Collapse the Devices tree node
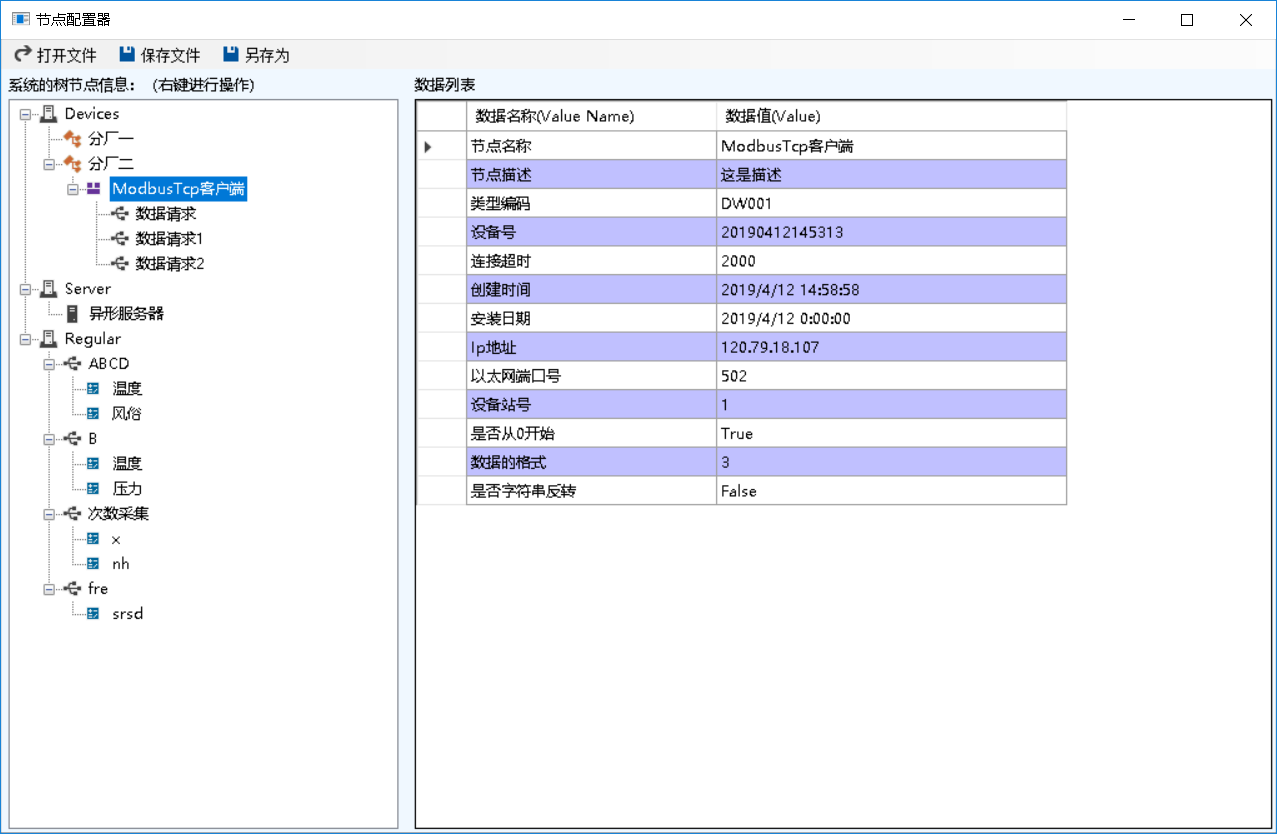Image resolution: width=1277 pixels, height=834 pixels. coord(25,114)
